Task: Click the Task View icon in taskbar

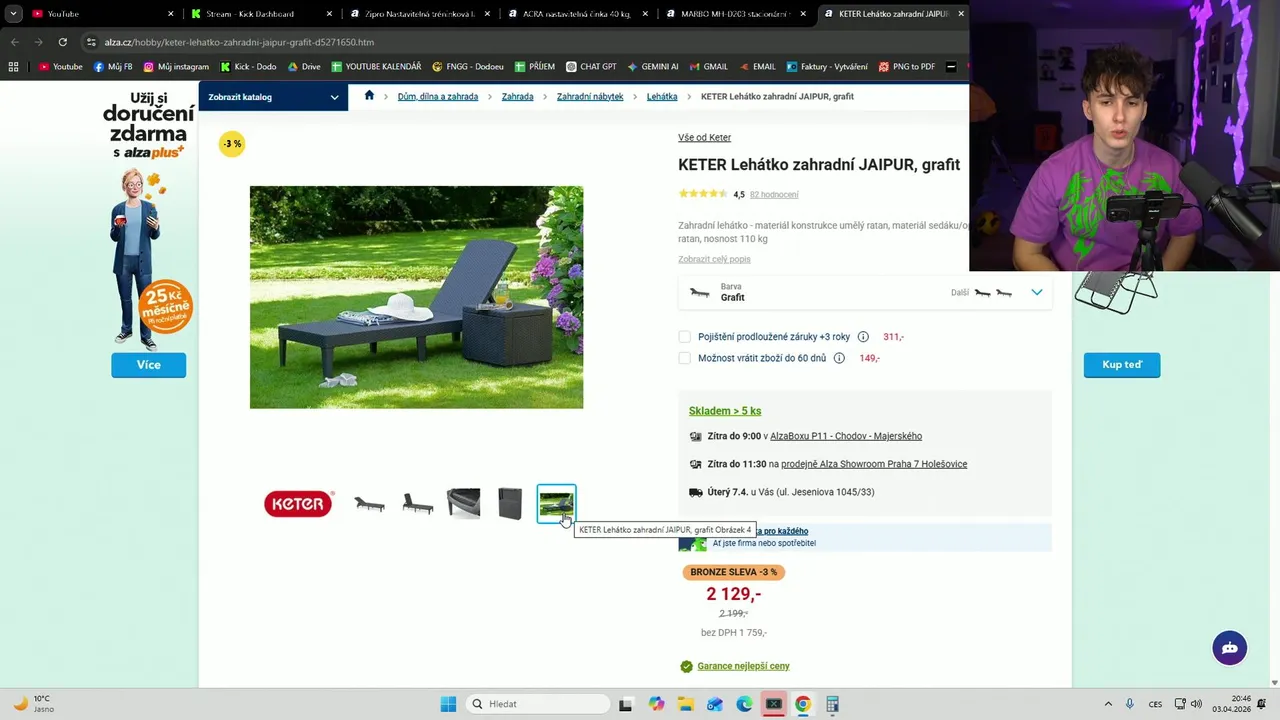Action: coord(625,704)
